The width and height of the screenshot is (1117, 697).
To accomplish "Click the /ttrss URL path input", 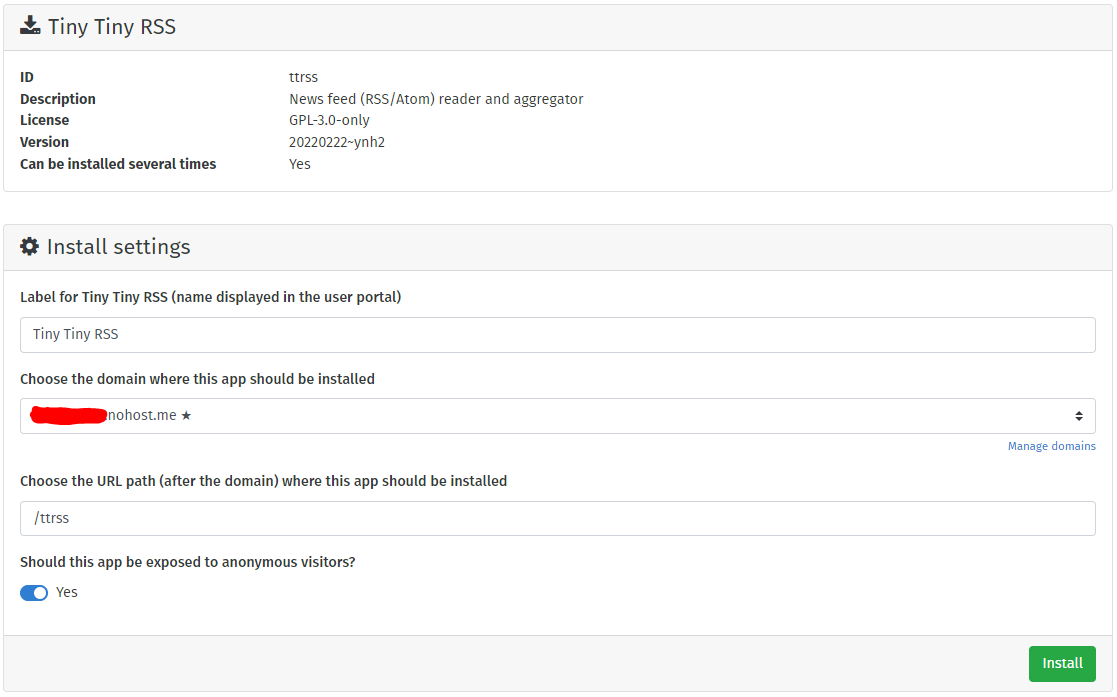I will (557, 518).
